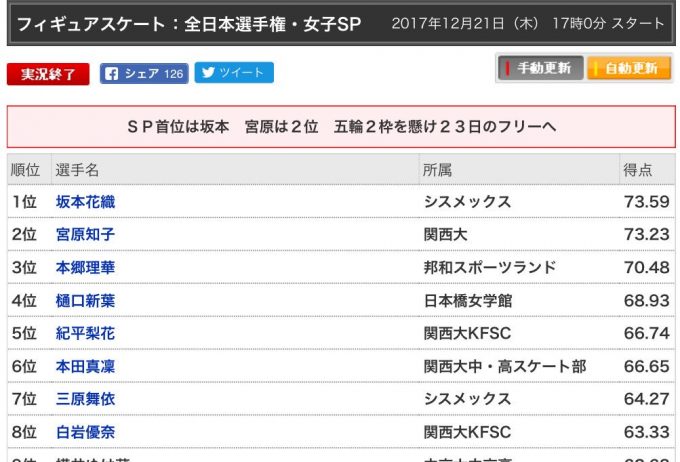Open the 樋口新葉 skater link
680x462 pixels.
85,301
